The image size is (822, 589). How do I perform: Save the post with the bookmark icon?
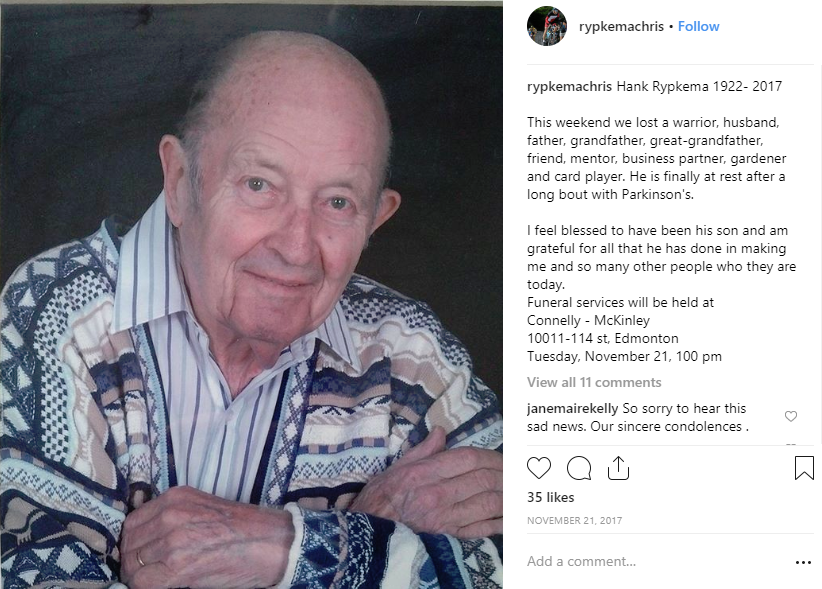[x=804, y=467]
